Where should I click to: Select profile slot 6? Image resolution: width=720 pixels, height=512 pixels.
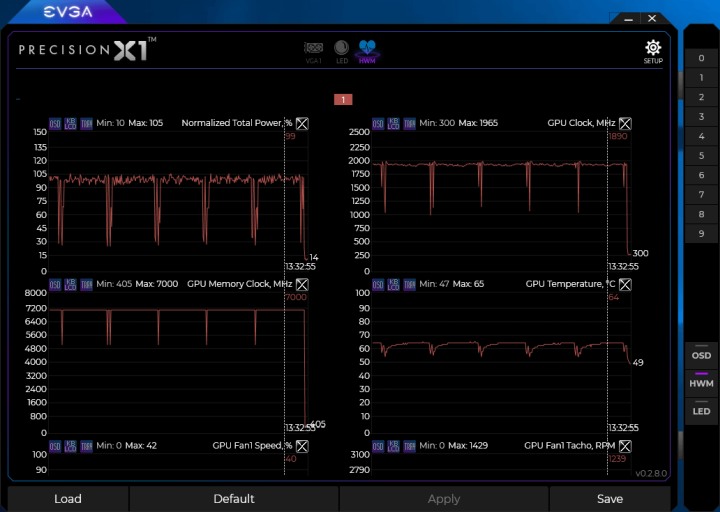click(x=701, y=175)
